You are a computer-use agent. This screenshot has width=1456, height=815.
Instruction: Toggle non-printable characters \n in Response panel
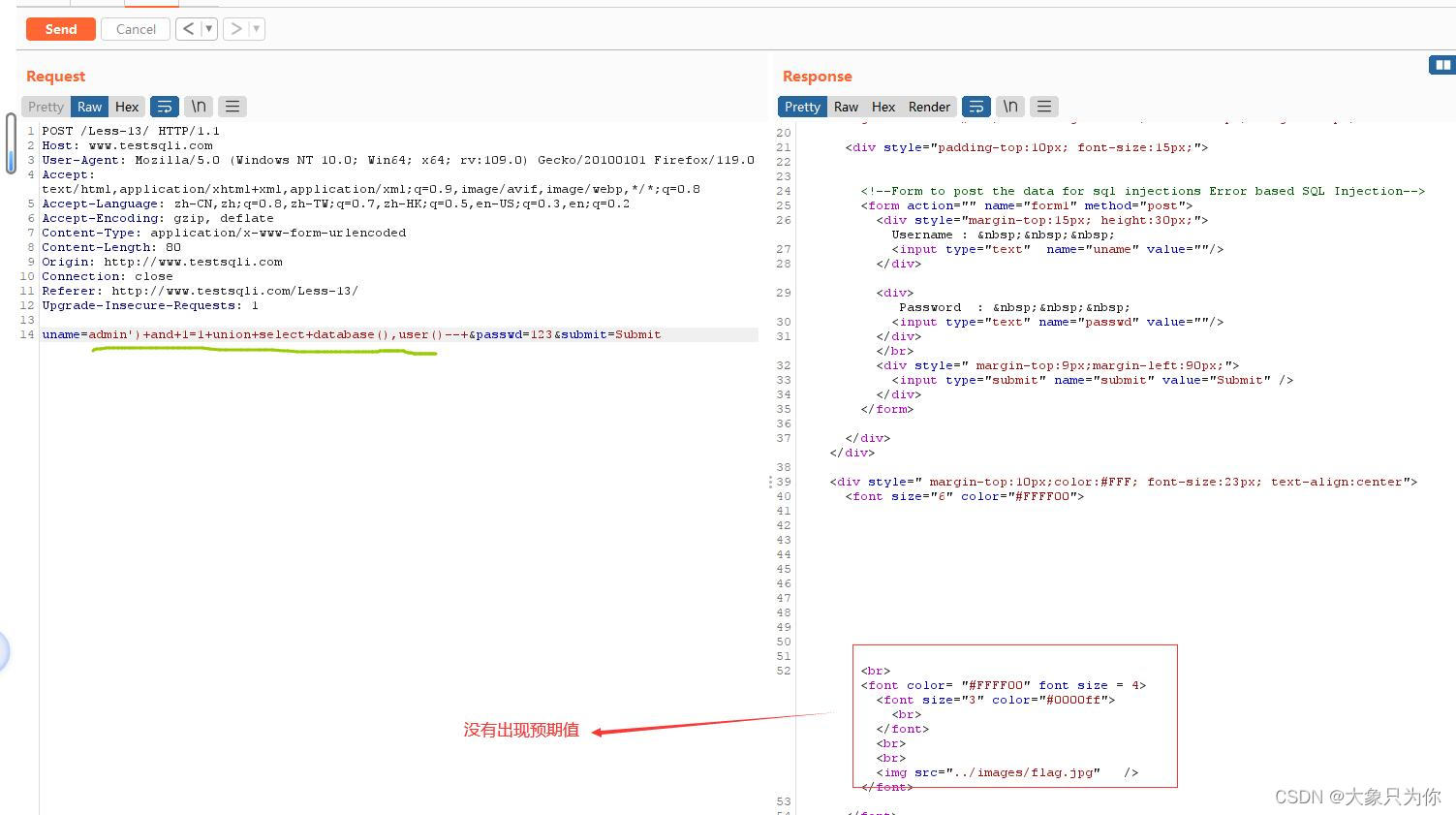click(x=1010, y=107)
